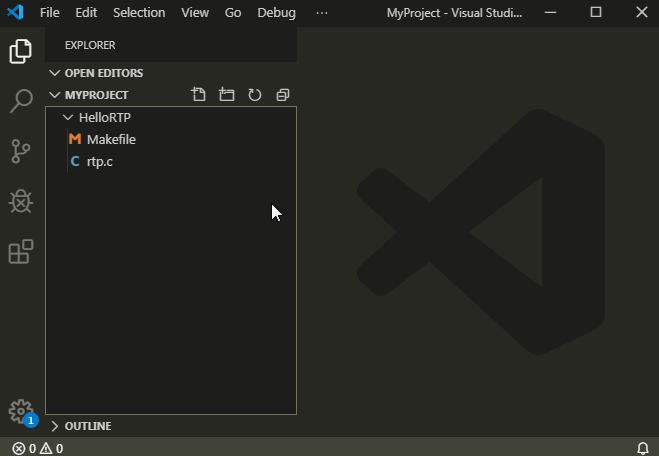The image size is (659, 456).
Task: Open the Manage gear settings icon
Action: pos(20,411)
